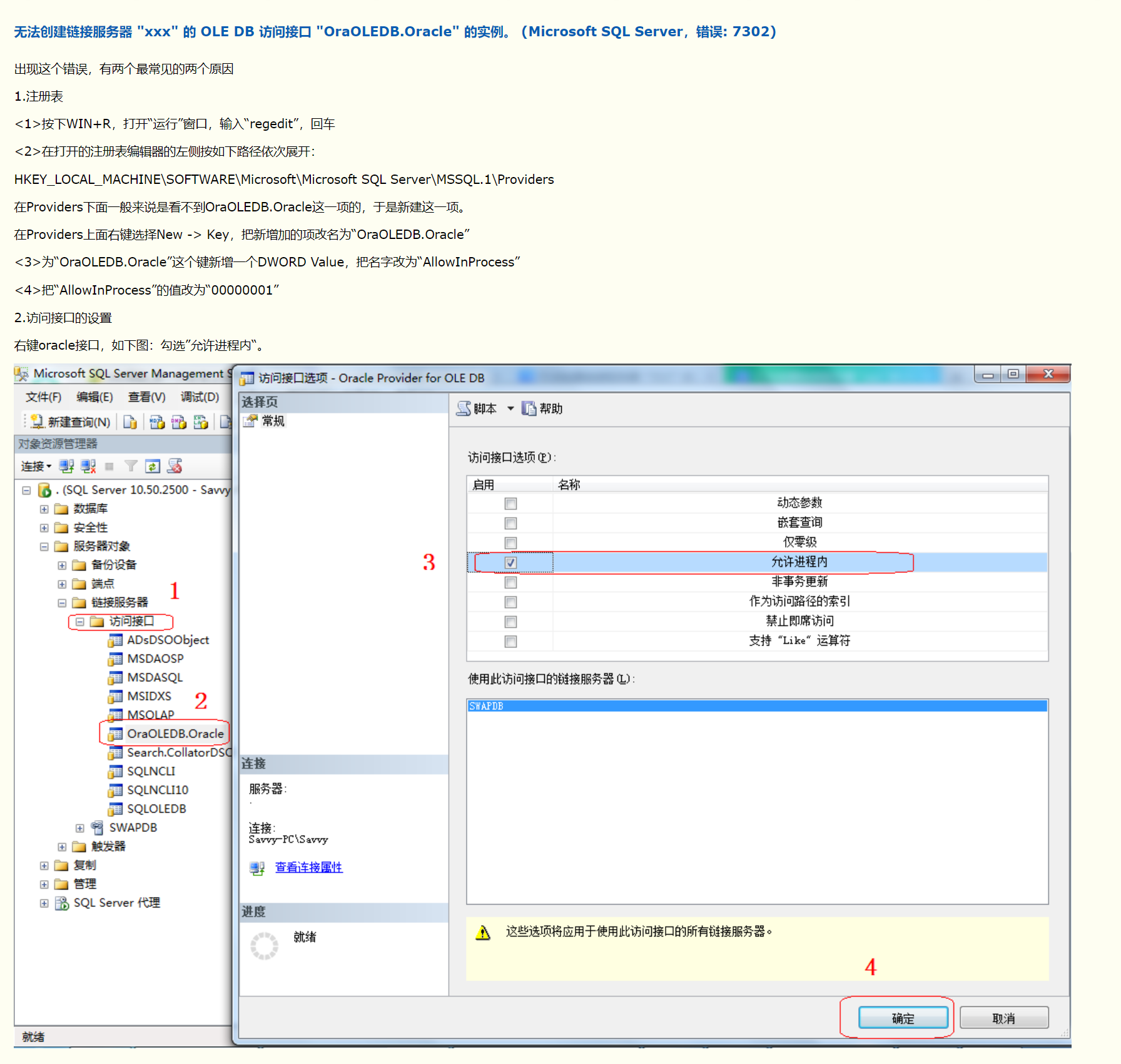Expand the 安全性 security folder
Screen dimensions: 1121x1064
[x=44, y=528]
